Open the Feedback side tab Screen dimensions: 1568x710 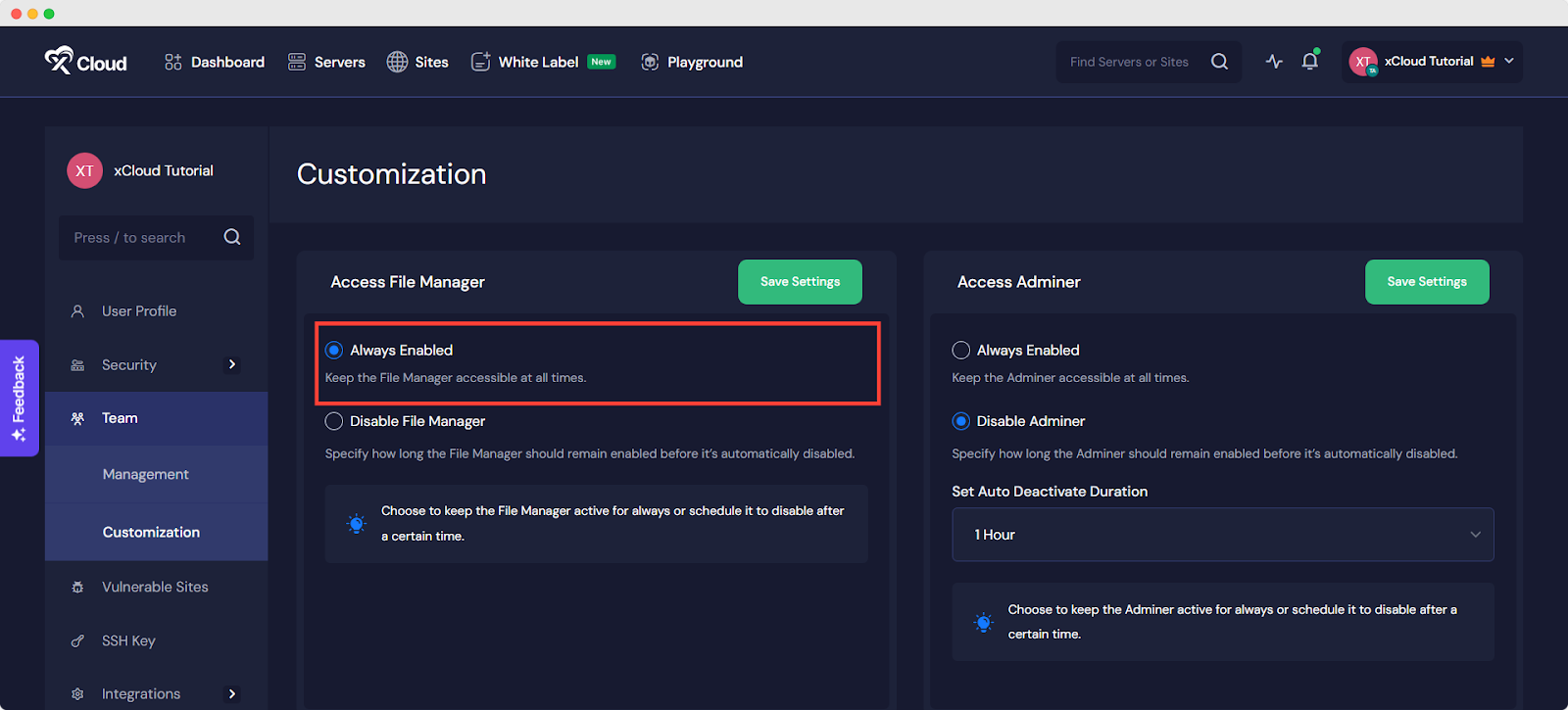click(19, 398)
